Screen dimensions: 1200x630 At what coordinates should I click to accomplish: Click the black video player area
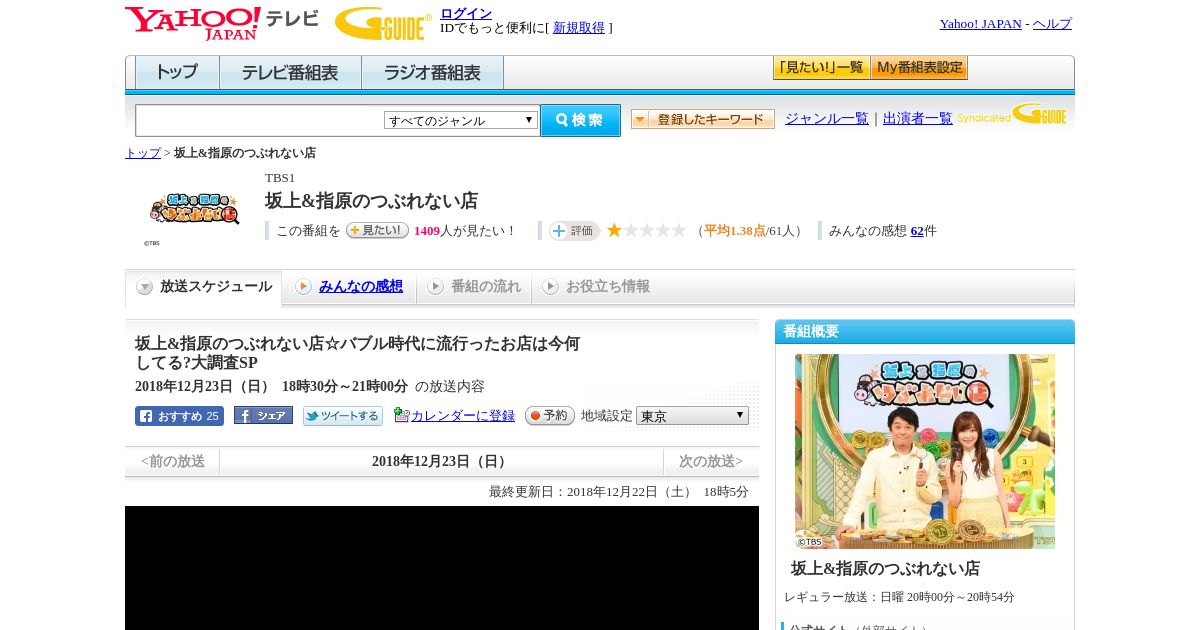click(442, 568)
